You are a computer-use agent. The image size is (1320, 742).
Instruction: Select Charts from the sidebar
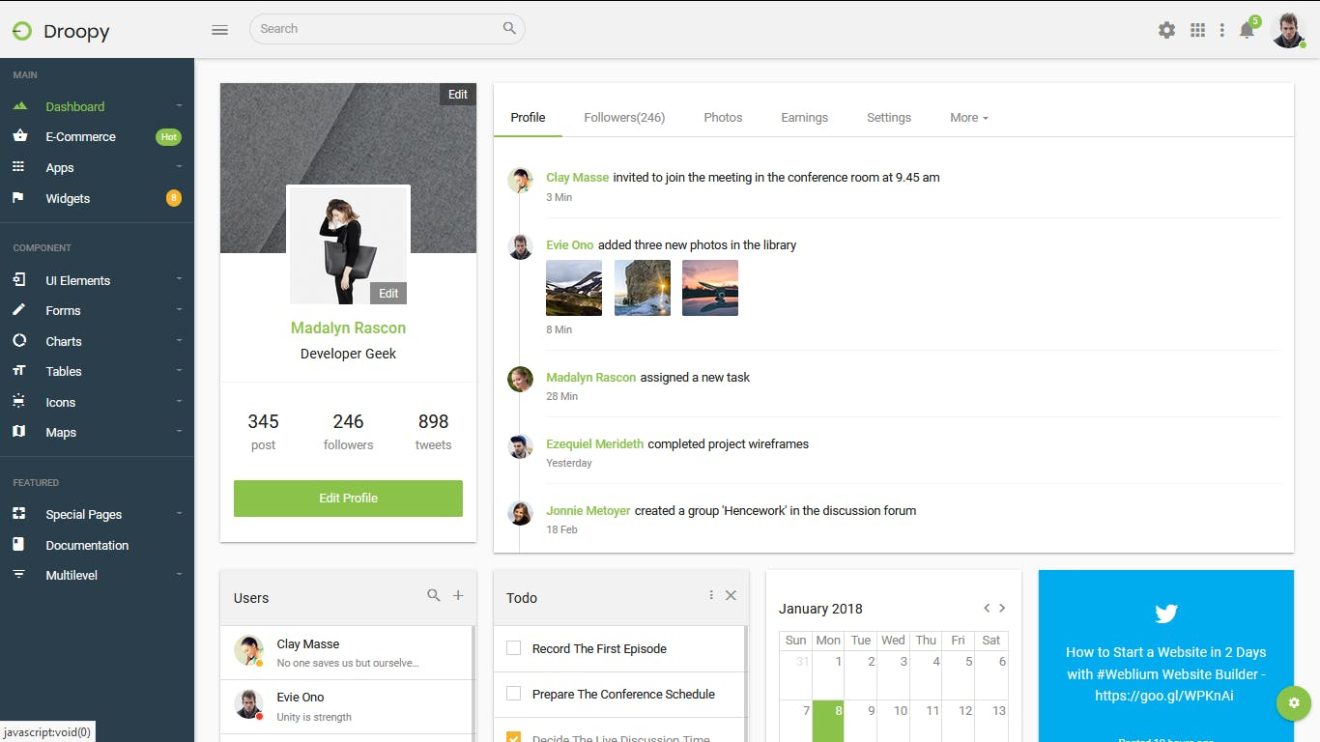point(63,341)
